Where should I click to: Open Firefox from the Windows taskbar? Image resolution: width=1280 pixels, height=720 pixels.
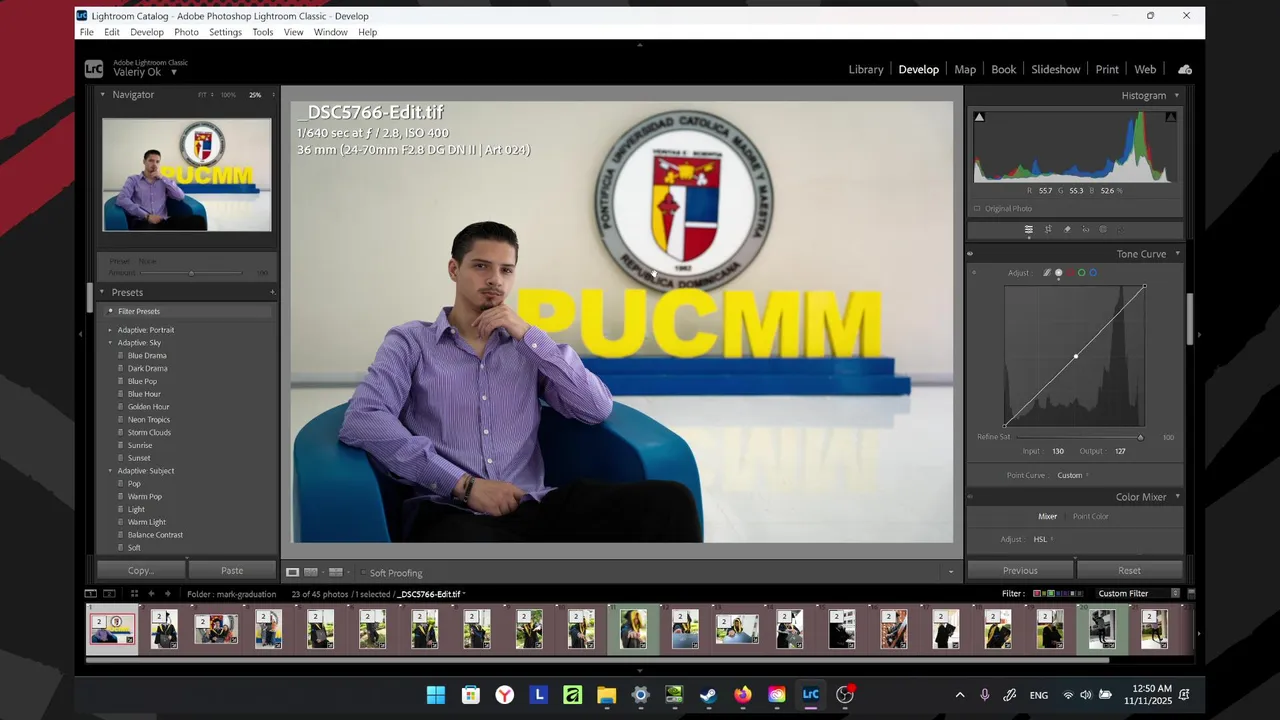pyautogui.click(x=743, y=694)
